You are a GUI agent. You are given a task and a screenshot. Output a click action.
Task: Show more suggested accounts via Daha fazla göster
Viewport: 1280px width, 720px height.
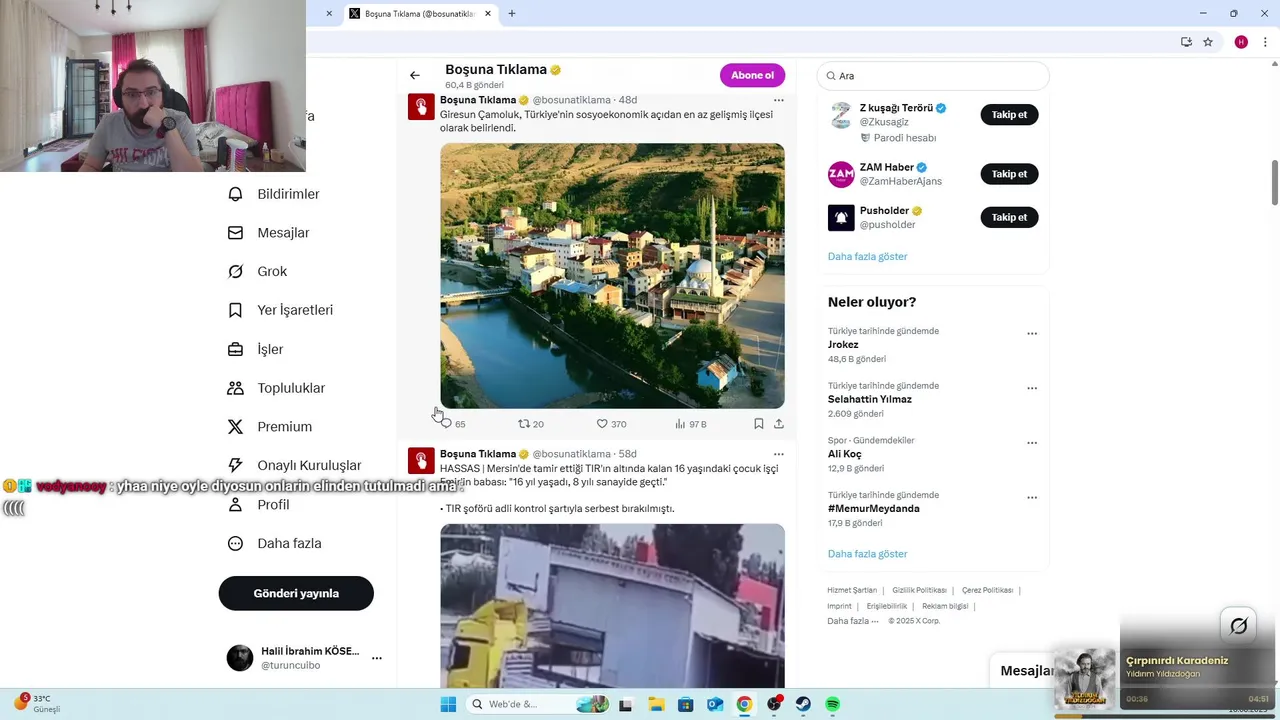tap(867, 257)
